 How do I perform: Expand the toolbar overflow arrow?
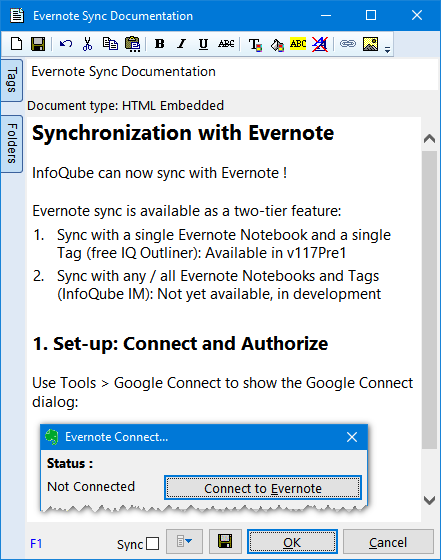click(387, 50)
